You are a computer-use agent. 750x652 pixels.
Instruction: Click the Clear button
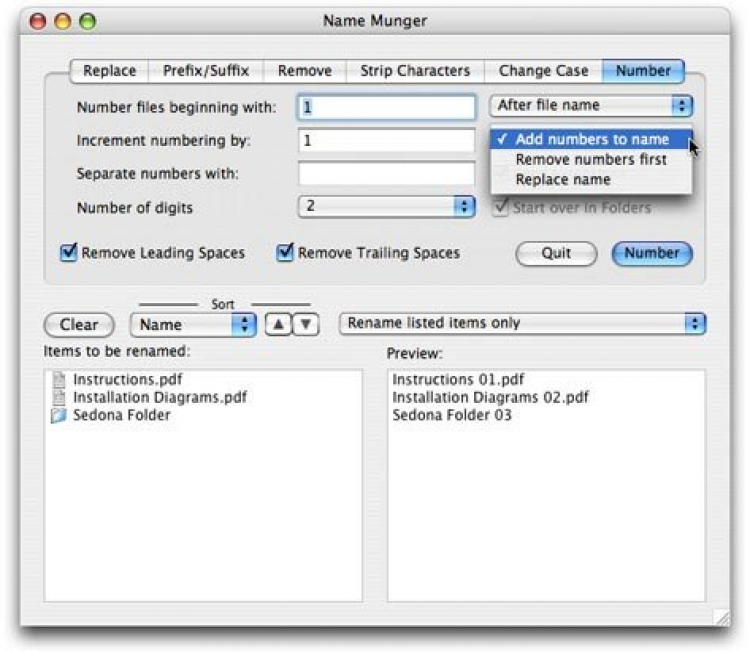click(x=79, y=325)
